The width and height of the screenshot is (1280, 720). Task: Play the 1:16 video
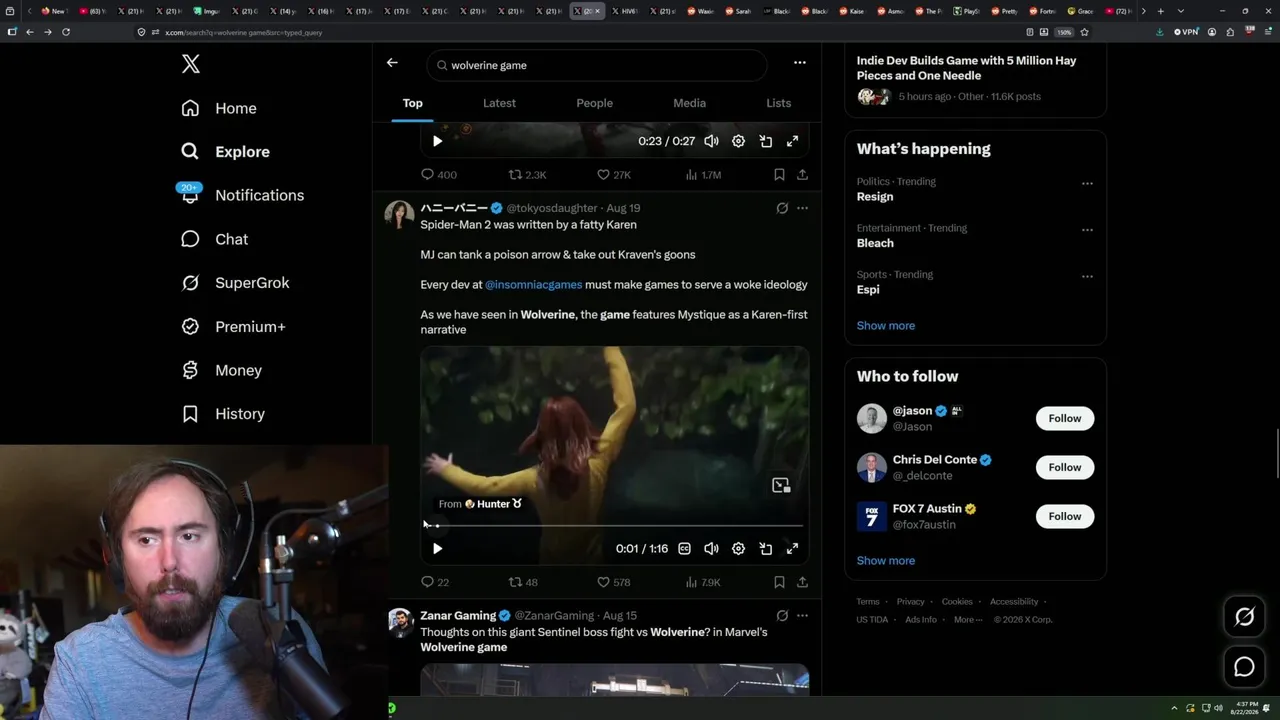coord(437,548)
